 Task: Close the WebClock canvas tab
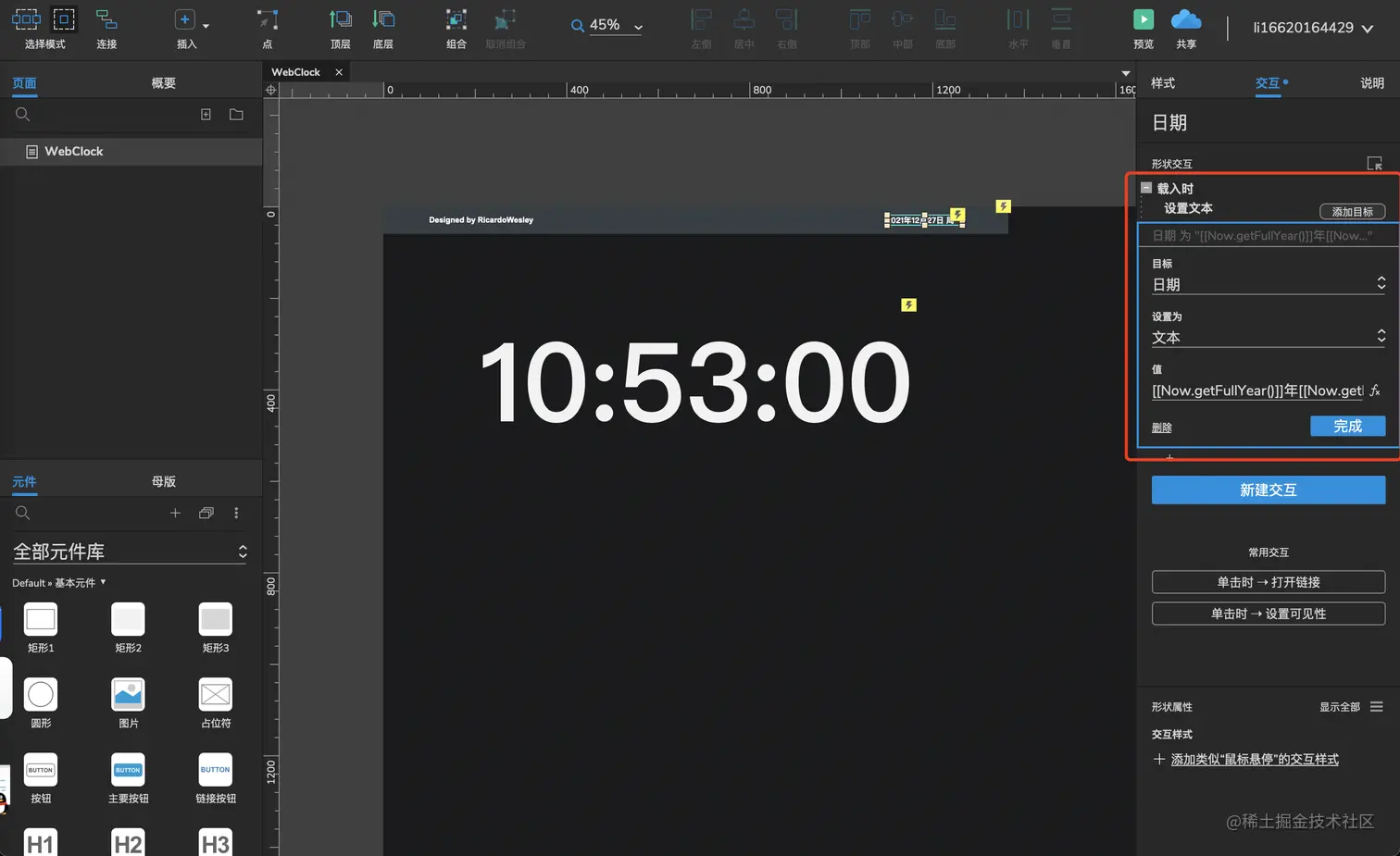pyautogui.click(x=339, y=72)
